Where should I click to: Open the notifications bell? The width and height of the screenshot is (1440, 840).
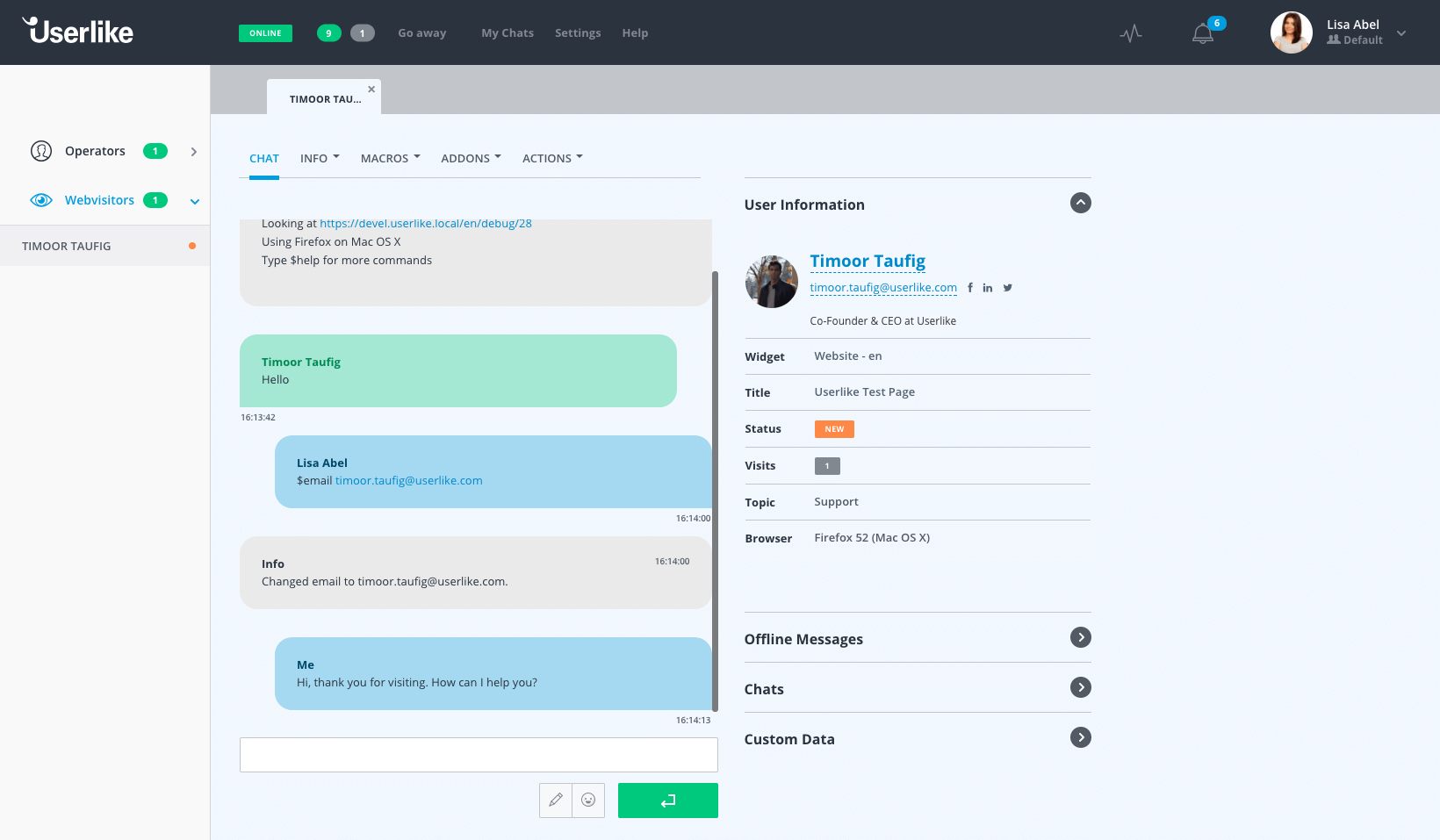coord(1202,34)
